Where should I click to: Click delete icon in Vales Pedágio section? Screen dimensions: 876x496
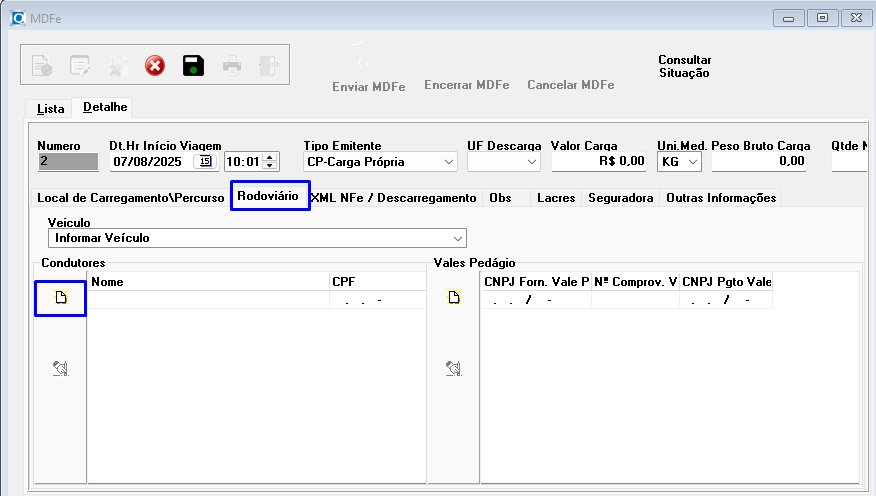[x=453, y=369]
